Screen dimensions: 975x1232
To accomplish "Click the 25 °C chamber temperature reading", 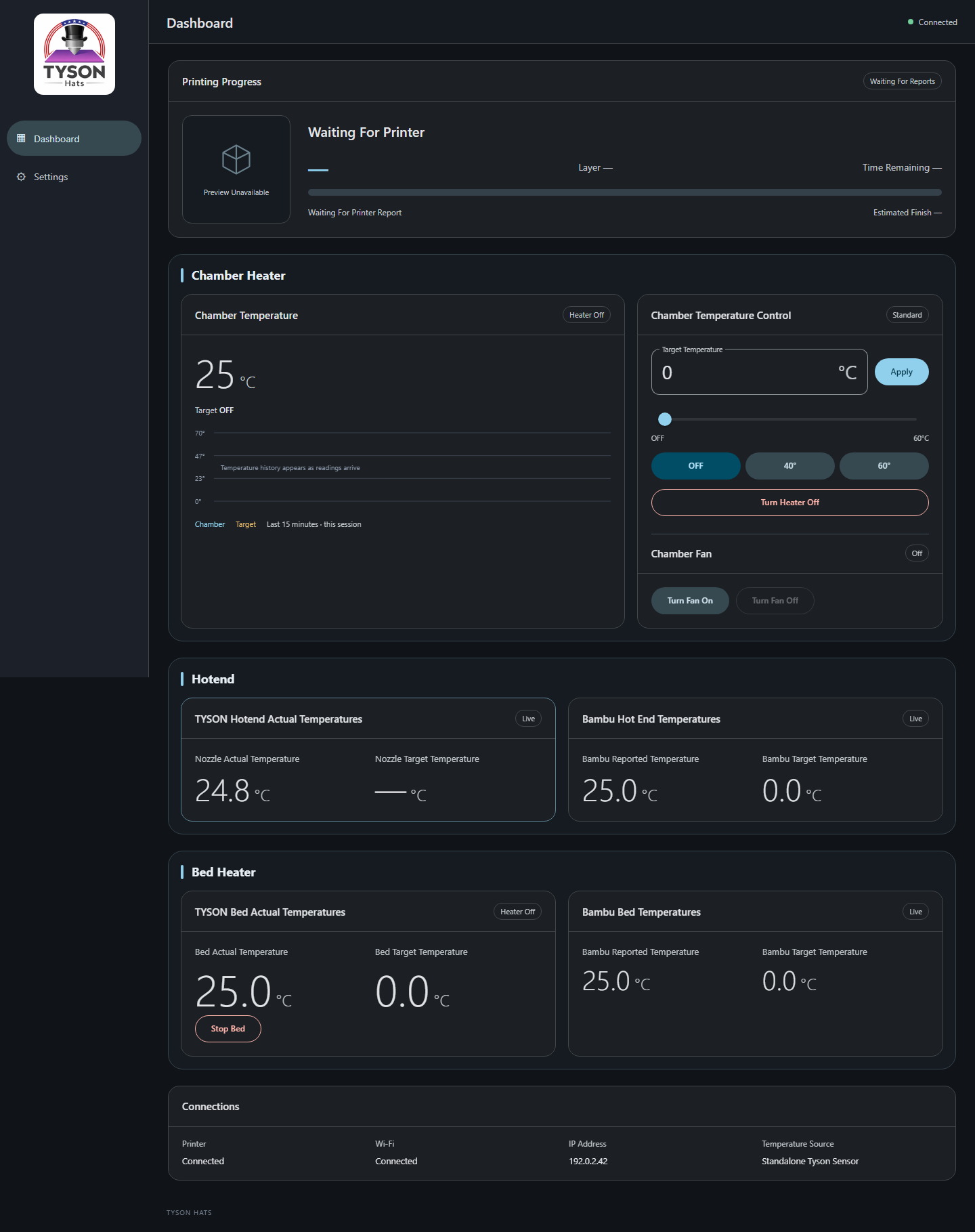I will pyautogui.click(x=225, y=375).
